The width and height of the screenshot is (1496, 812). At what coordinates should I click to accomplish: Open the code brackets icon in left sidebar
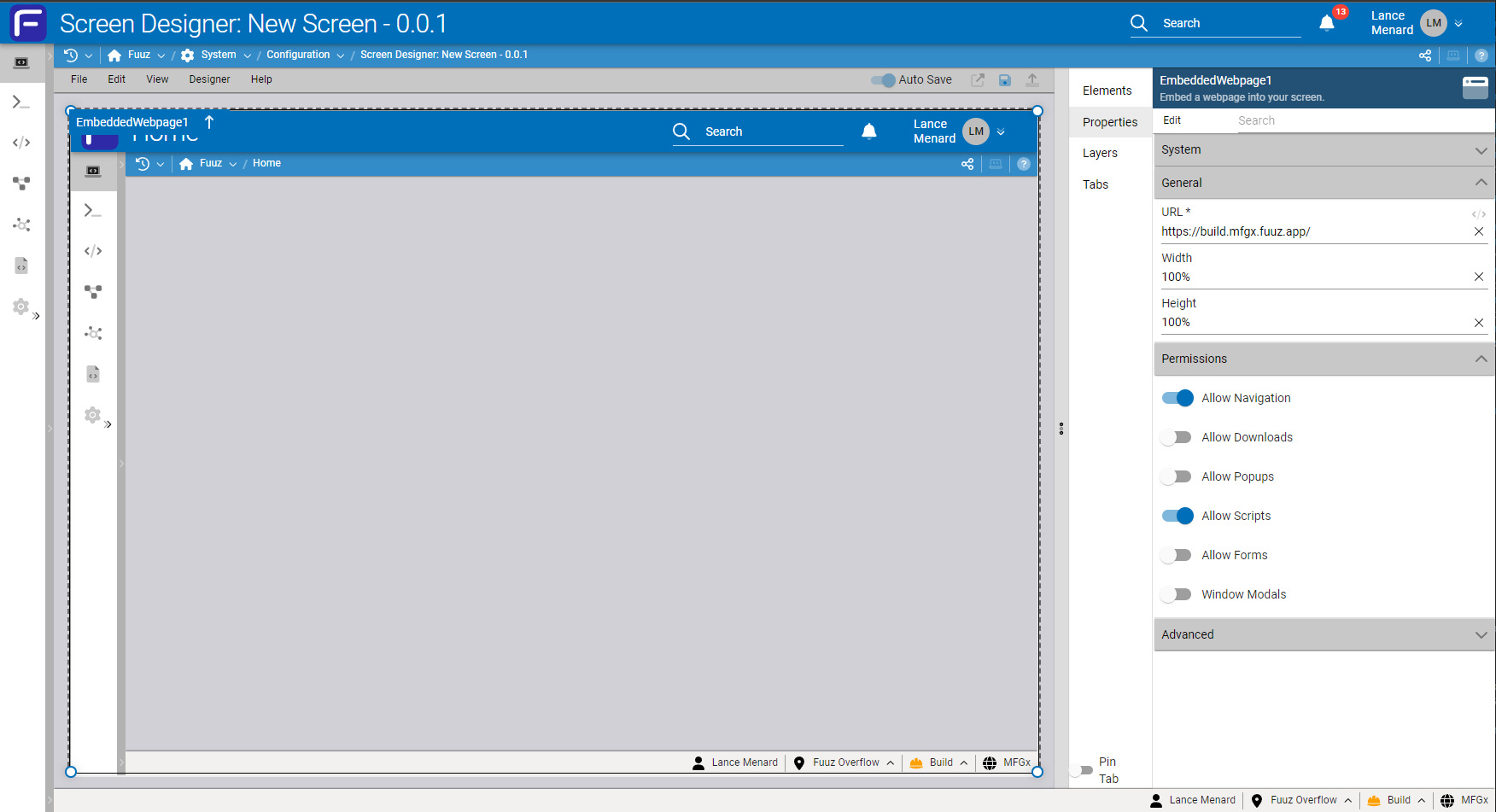click(x=21, y=143)
